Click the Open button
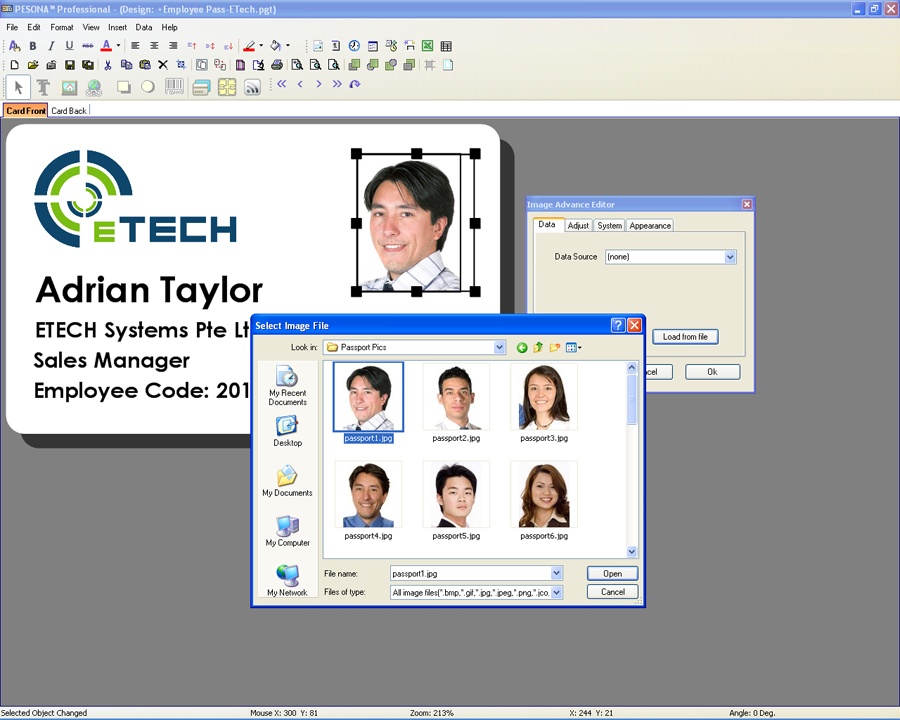This screenshot has width=900, height=720. pos(612,574)
